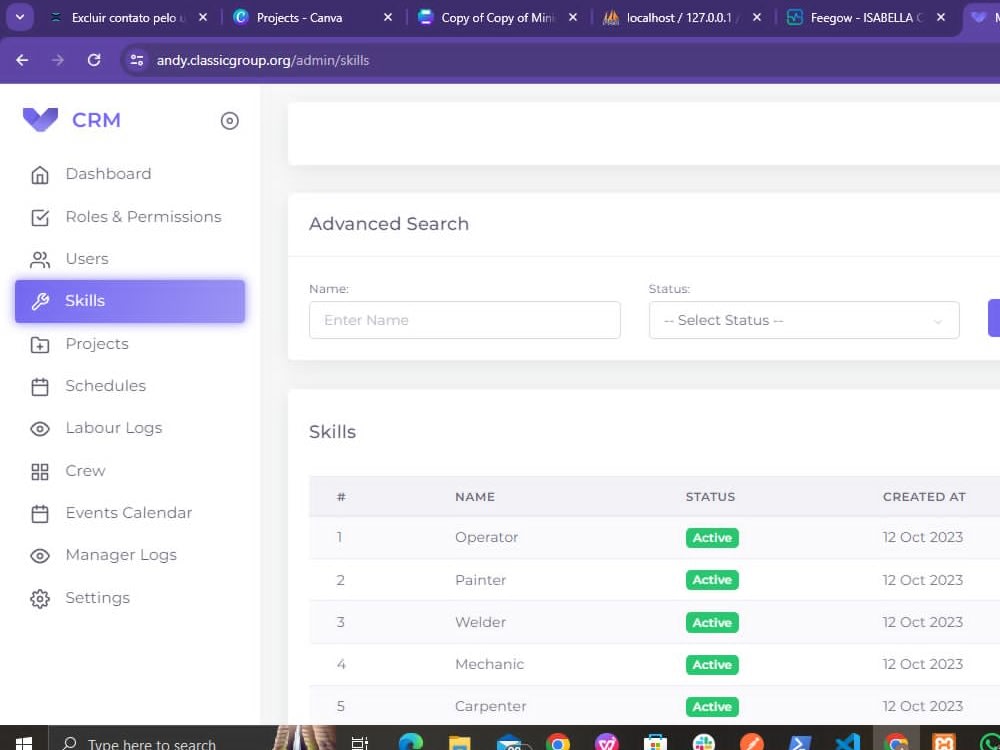This screenshot has height=750, width=1000.
Task: Click the site information icon in the address bar
Action: tap(136, 60)
